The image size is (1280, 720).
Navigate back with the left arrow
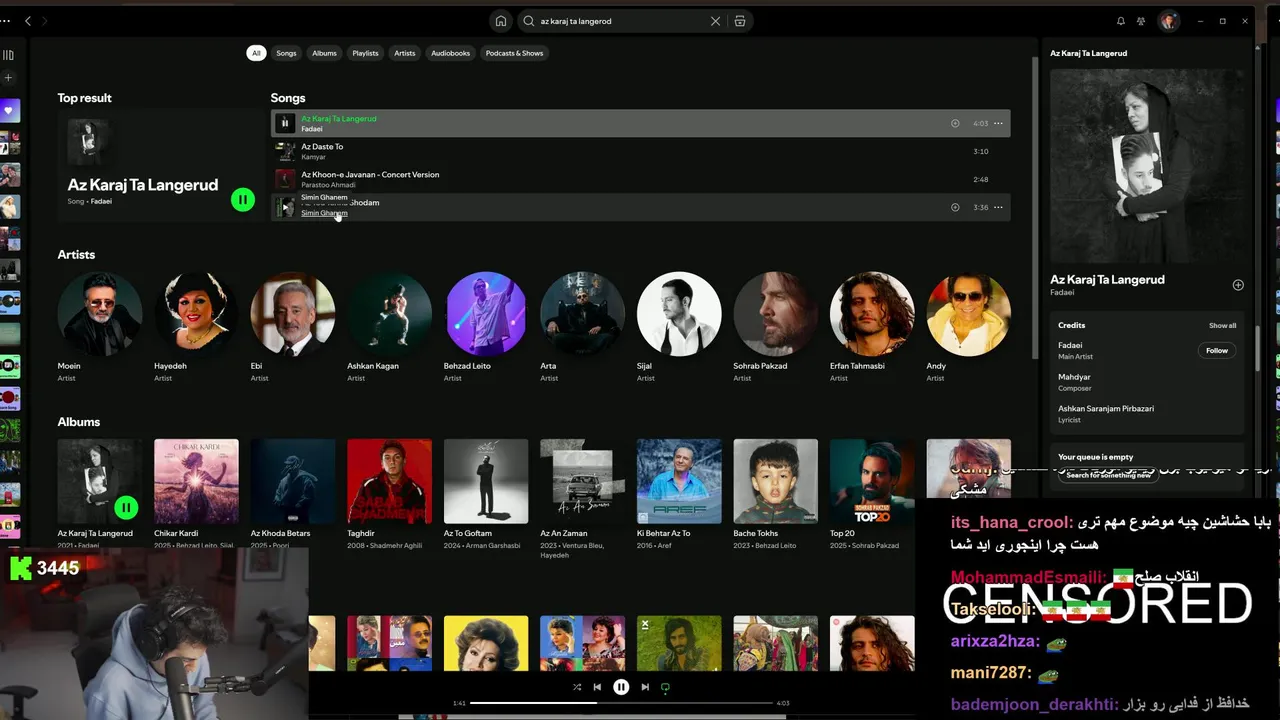[x=27, y=21]
